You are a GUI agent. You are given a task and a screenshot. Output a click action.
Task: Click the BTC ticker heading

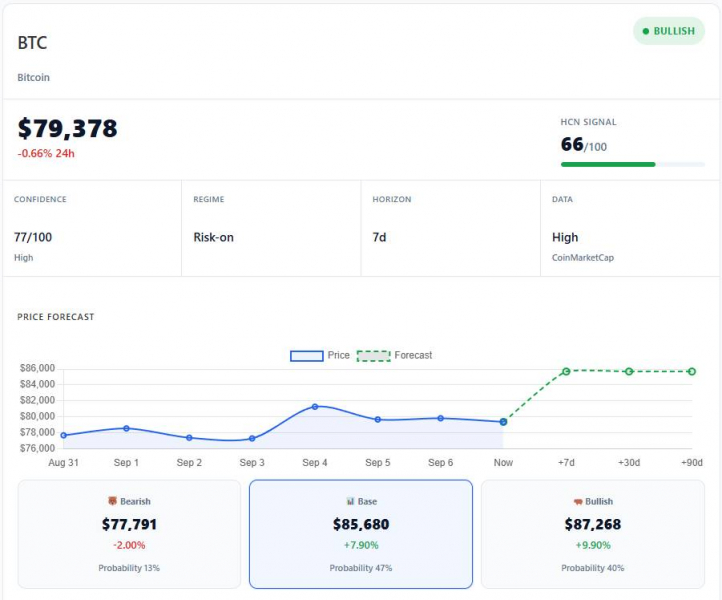click(32, 43)
